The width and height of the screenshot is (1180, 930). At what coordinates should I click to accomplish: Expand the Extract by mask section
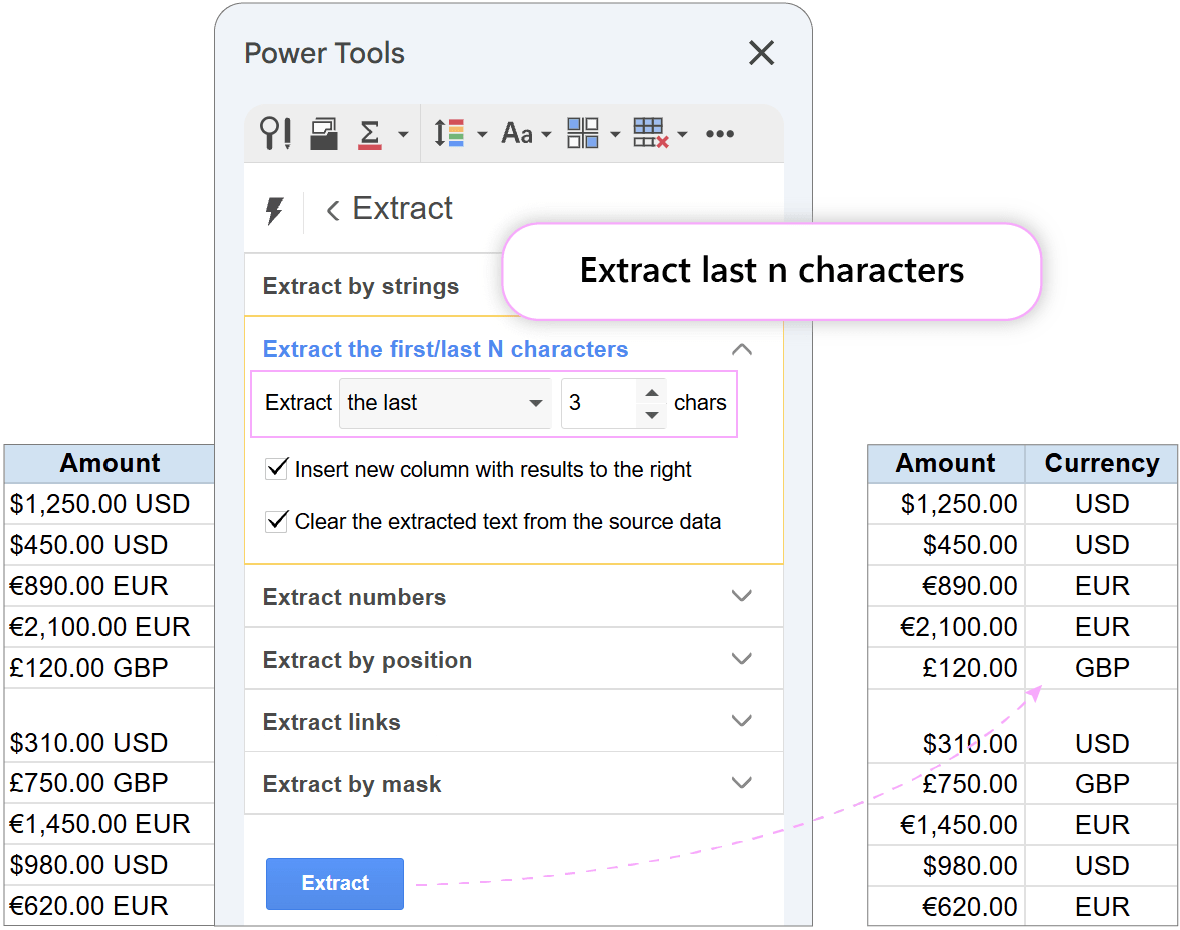(x=513, y=784)
